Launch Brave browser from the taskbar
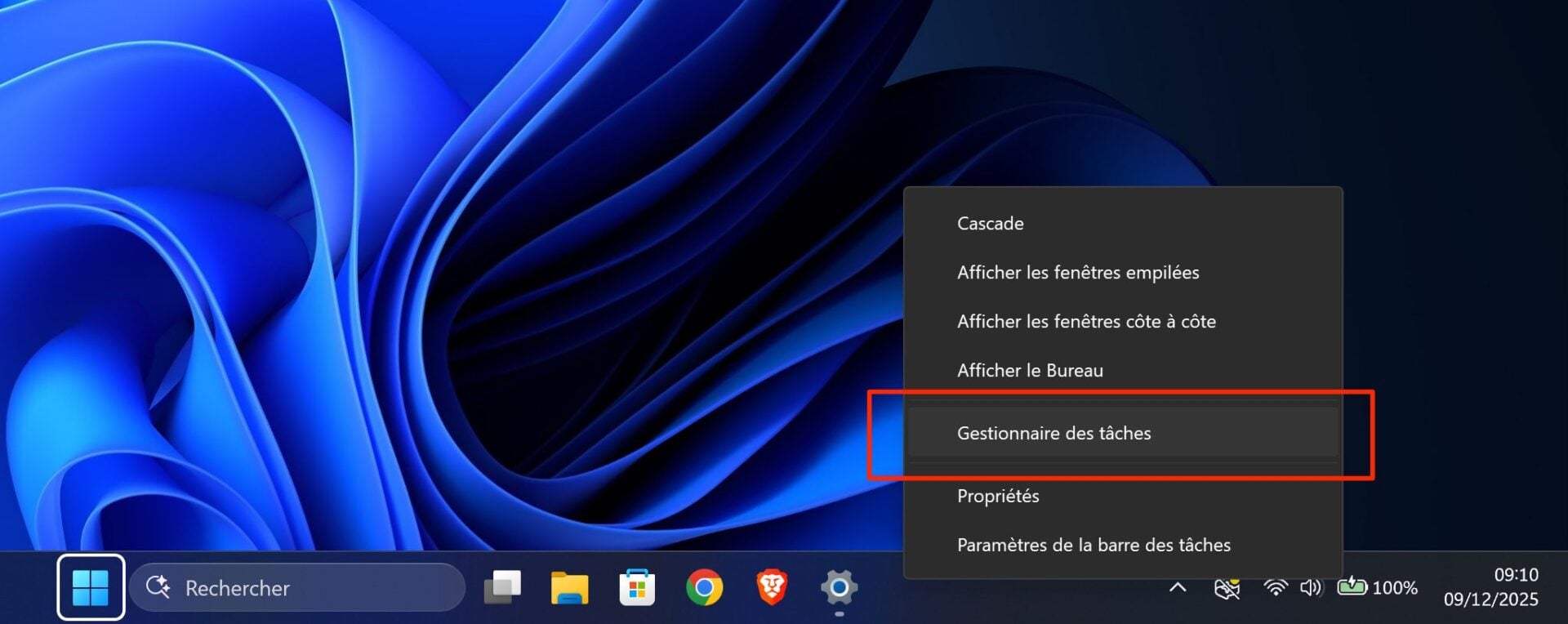Viewport: 1568px width, 624px height. point(772,587)
